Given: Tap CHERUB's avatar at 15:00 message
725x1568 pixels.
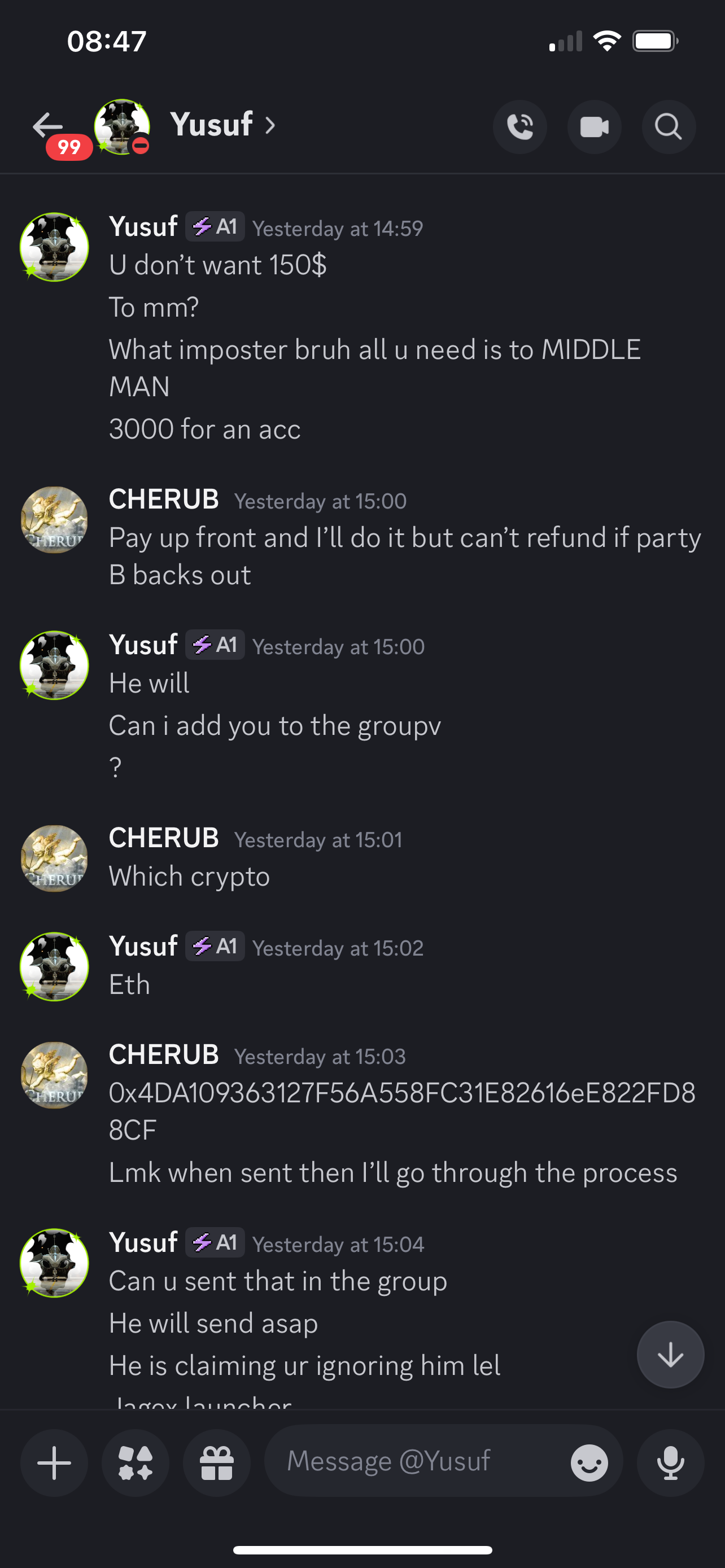Looking at the screenshot, I should [x=54, y=520].
